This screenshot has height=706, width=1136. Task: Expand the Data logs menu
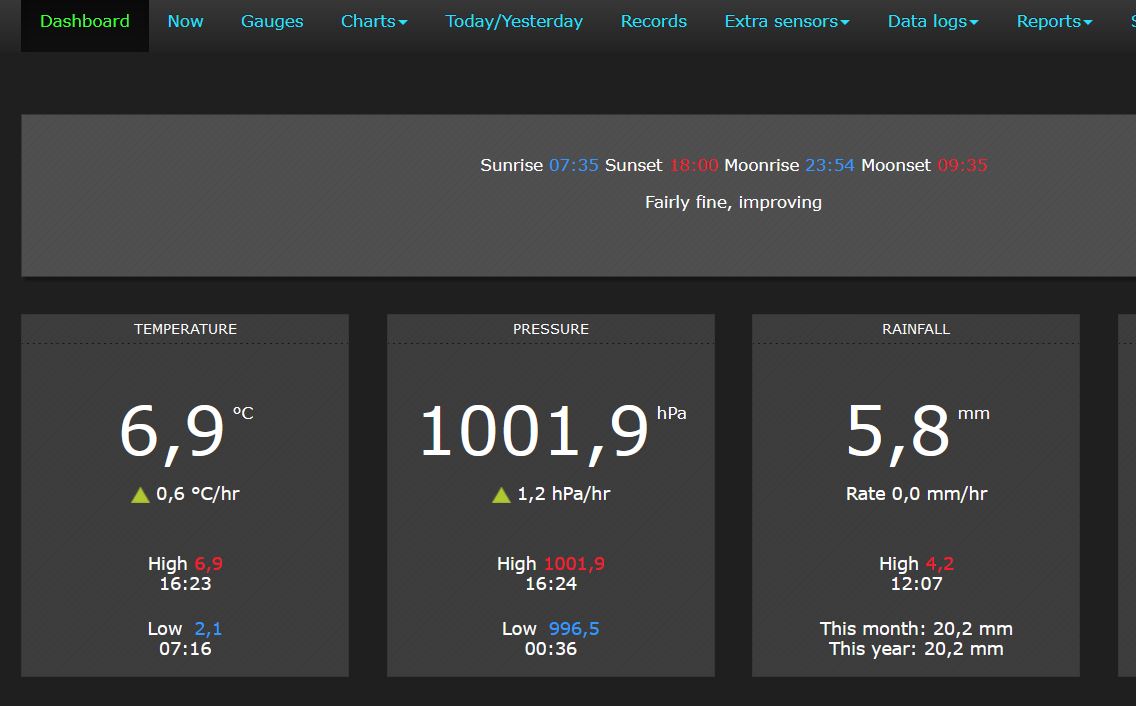coord(932,21)
